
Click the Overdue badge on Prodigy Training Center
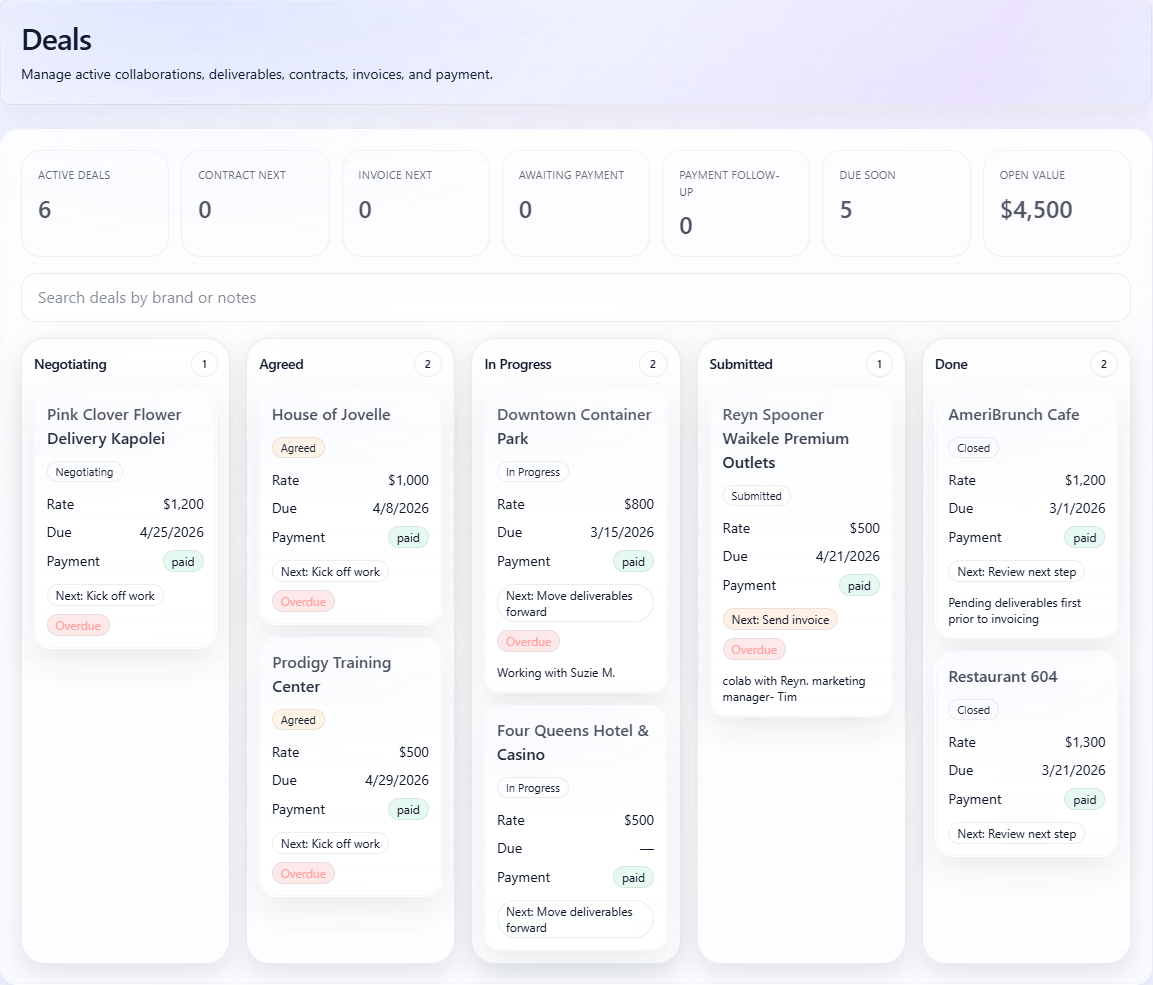coord(304,873)
